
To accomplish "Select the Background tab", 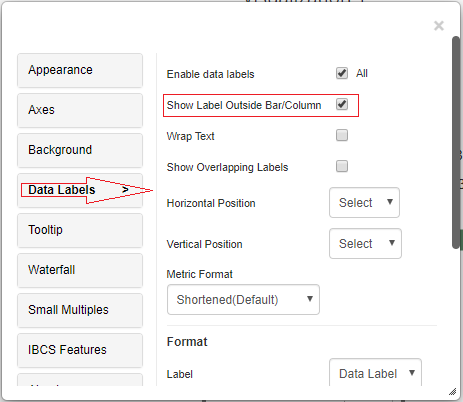I will click(80, 150).
